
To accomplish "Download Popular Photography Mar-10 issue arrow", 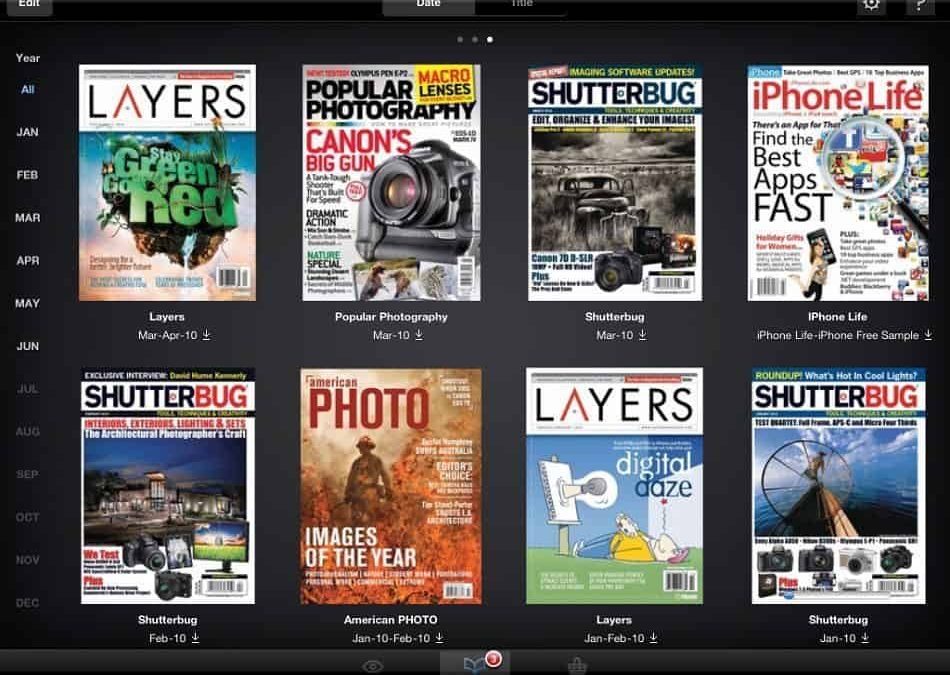I will click(418, 335).
